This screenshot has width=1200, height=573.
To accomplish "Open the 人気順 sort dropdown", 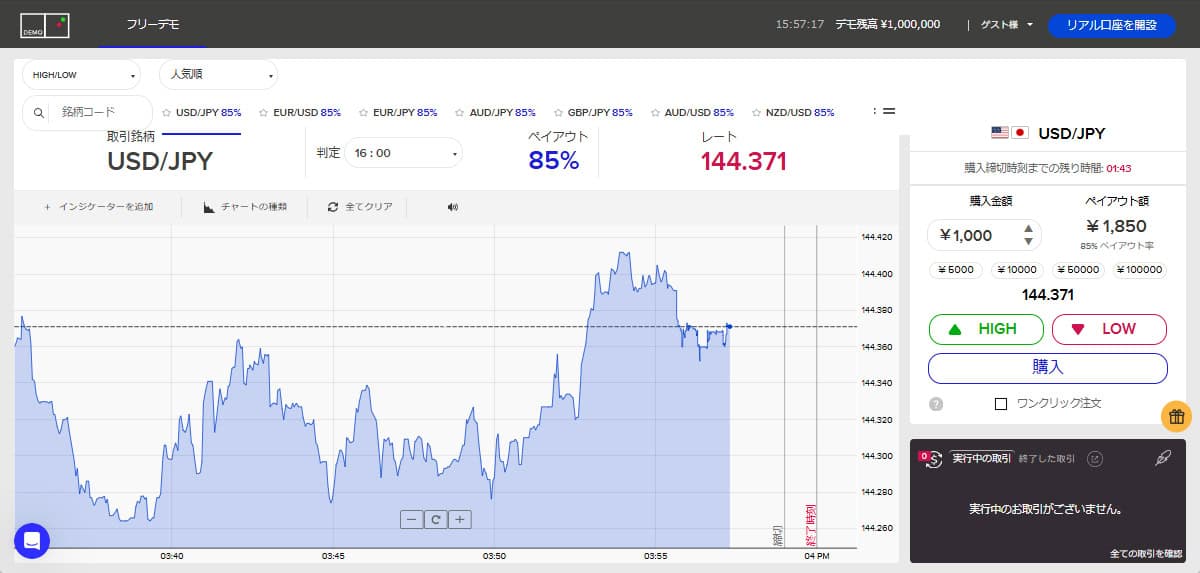I will click(x=219, y=75).
